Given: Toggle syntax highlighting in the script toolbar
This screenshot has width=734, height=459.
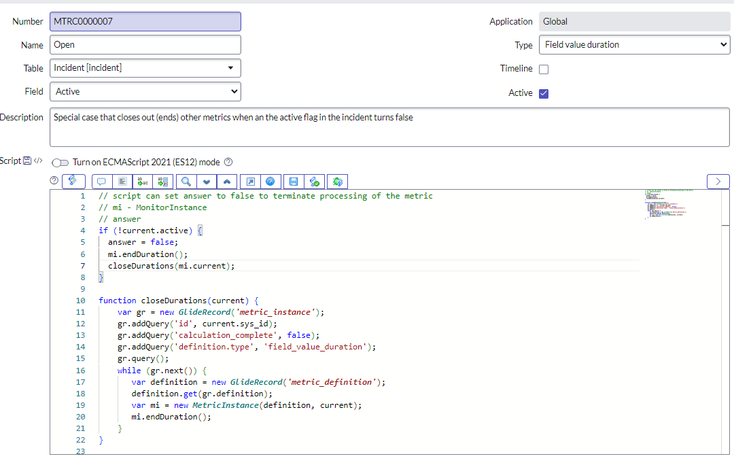Looking at the screenshot, I should point(73,181).
